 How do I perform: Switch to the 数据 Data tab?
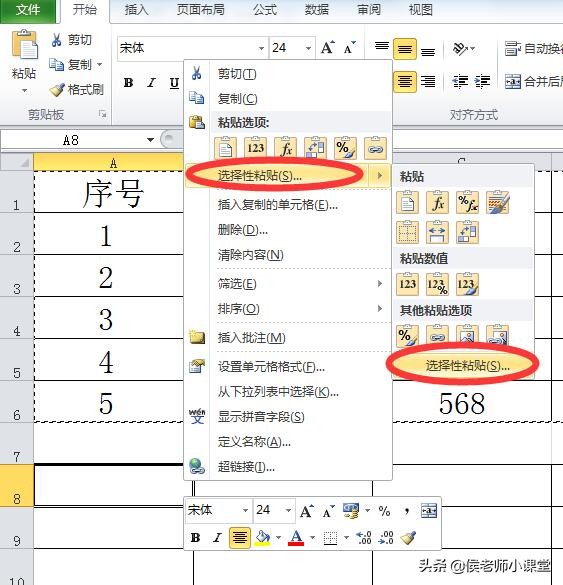317,9
